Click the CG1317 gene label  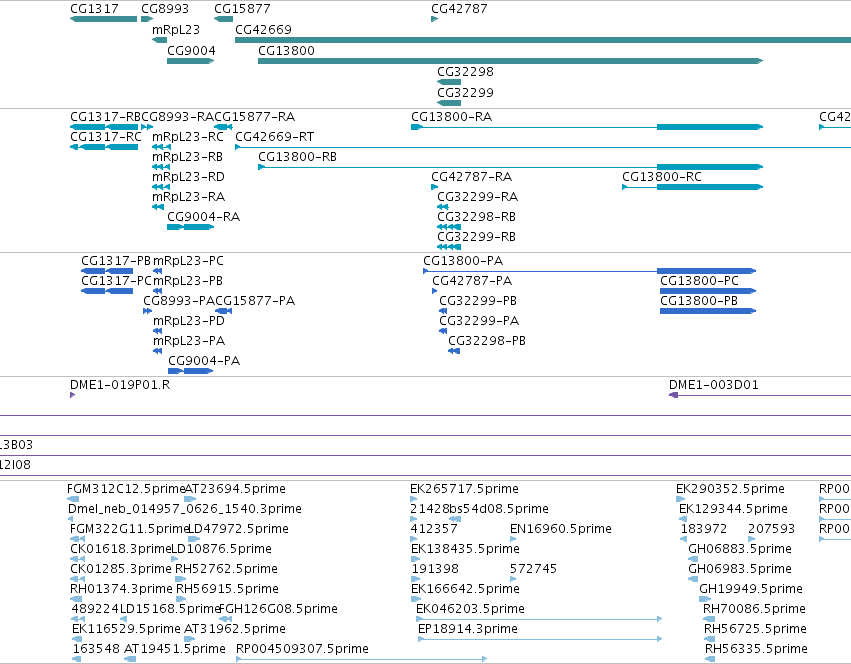pyautogui.click(x=94, y=9)
